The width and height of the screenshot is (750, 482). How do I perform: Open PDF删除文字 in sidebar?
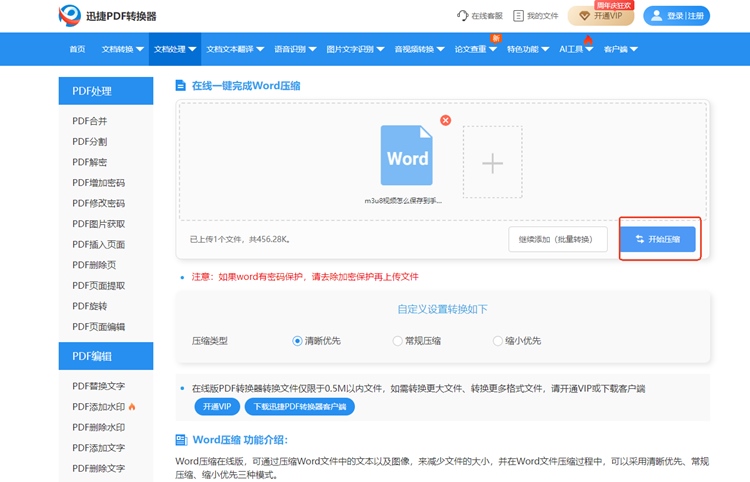tap(99, 468)
